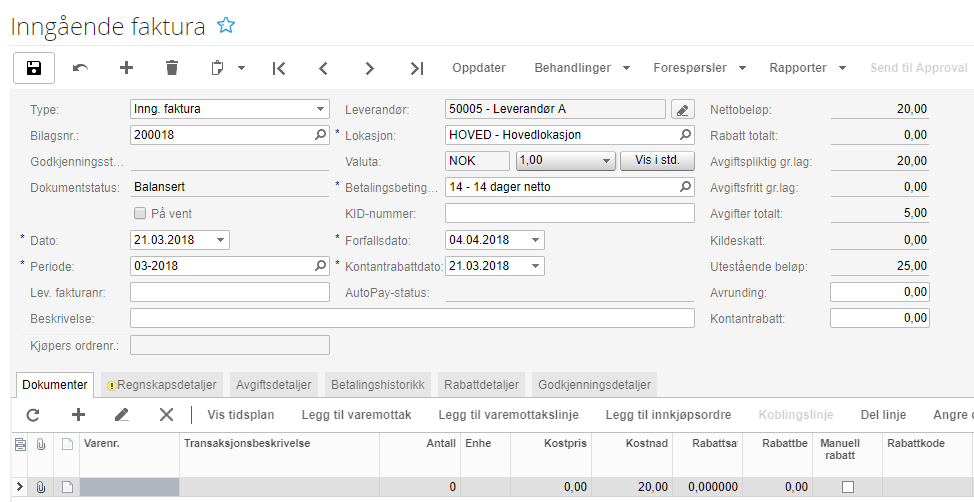
Task: Open the Forespørsler menu
Action: 699,68
